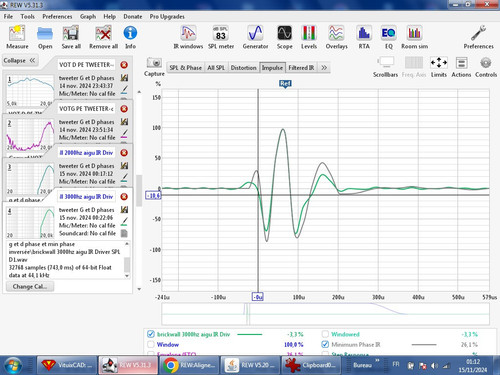The height and width of the screenshot is (375, 500).
Task: Expand the Bureau toolbar in taskbar
Action: point(377,360)
